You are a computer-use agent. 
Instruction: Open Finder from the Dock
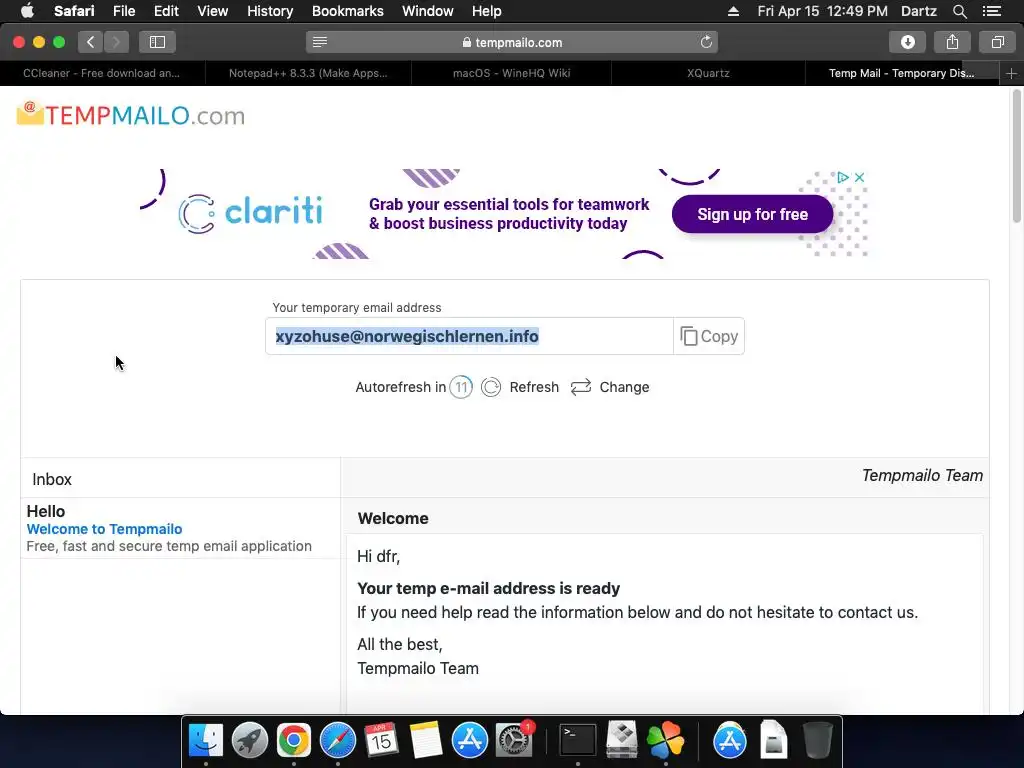pyautogui.click(x=206, y=741)
